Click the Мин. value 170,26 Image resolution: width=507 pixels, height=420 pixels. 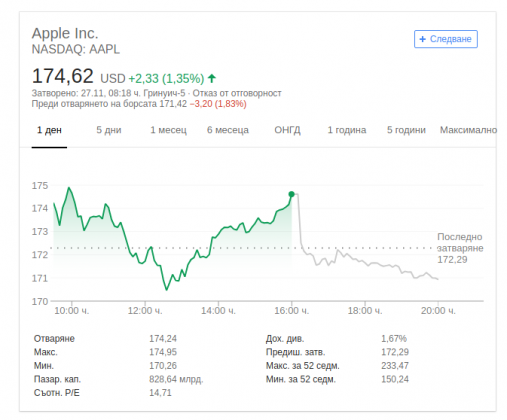[163, 366]
